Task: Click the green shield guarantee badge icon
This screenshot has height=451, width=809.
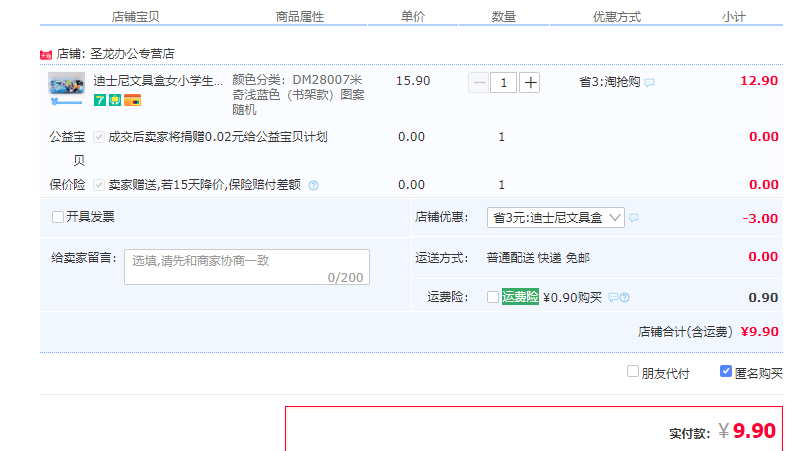Action: click(x=115, y=100)
